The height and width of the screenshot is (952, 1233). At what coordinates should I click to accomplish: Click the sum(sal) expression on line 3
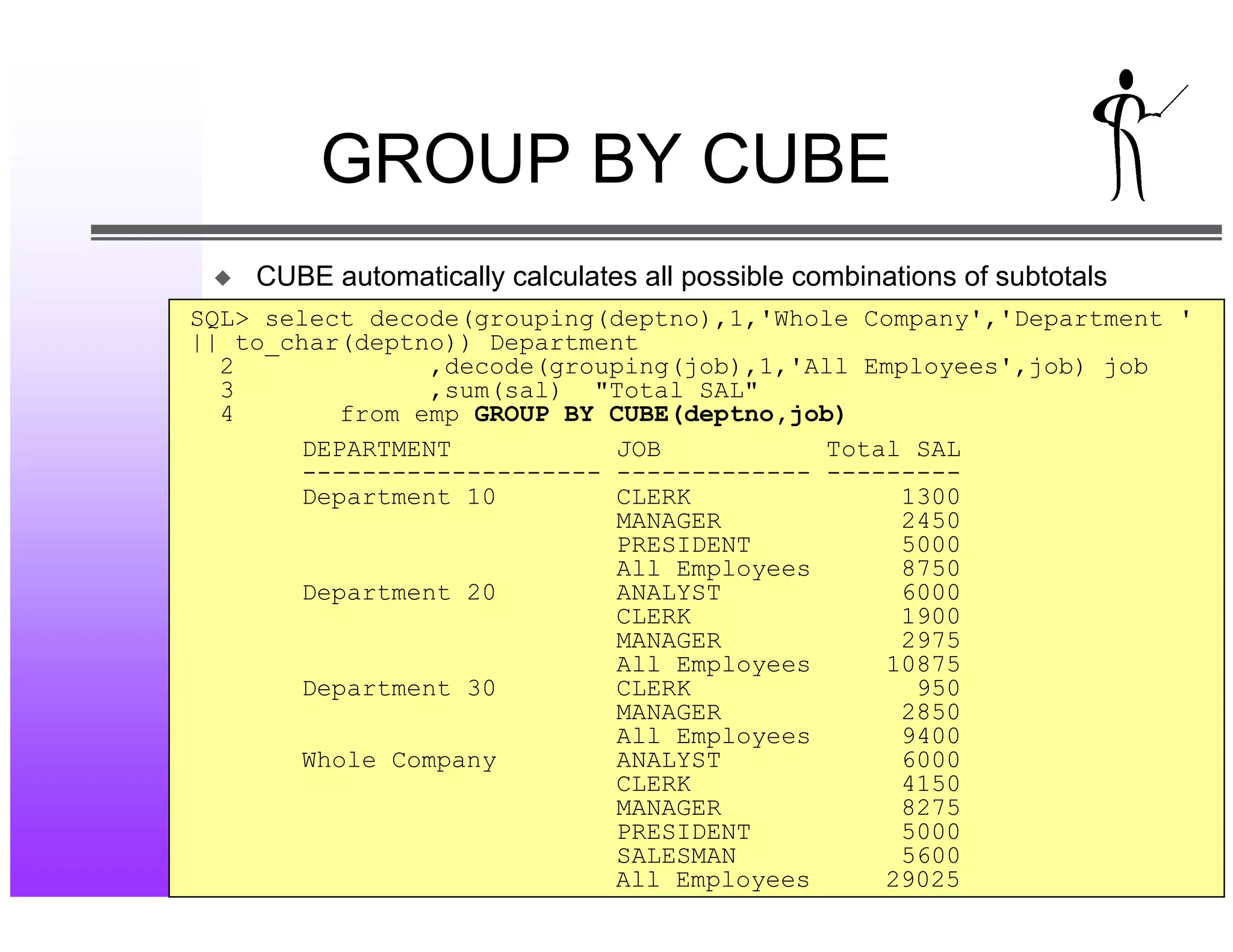pos(502,391)
